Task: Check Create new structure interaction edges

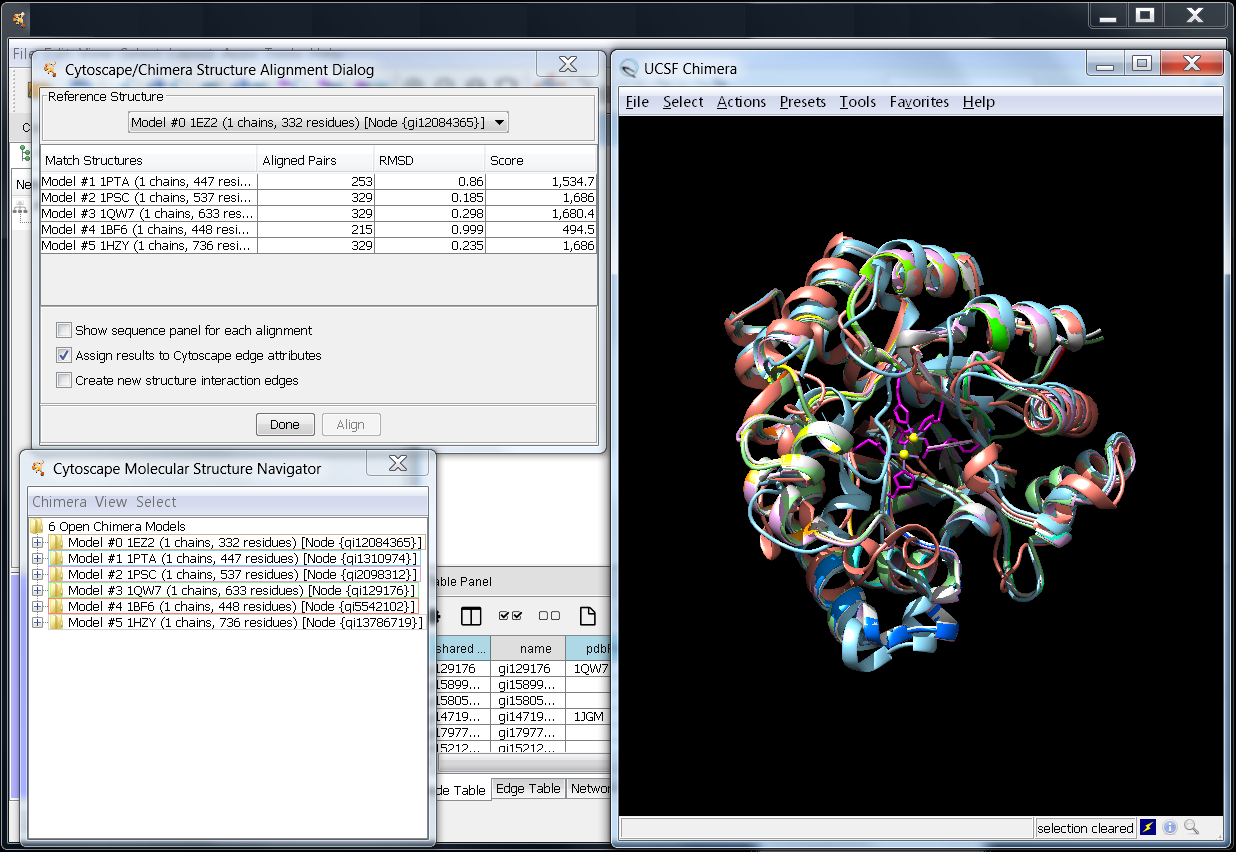Action: [64, 380]
